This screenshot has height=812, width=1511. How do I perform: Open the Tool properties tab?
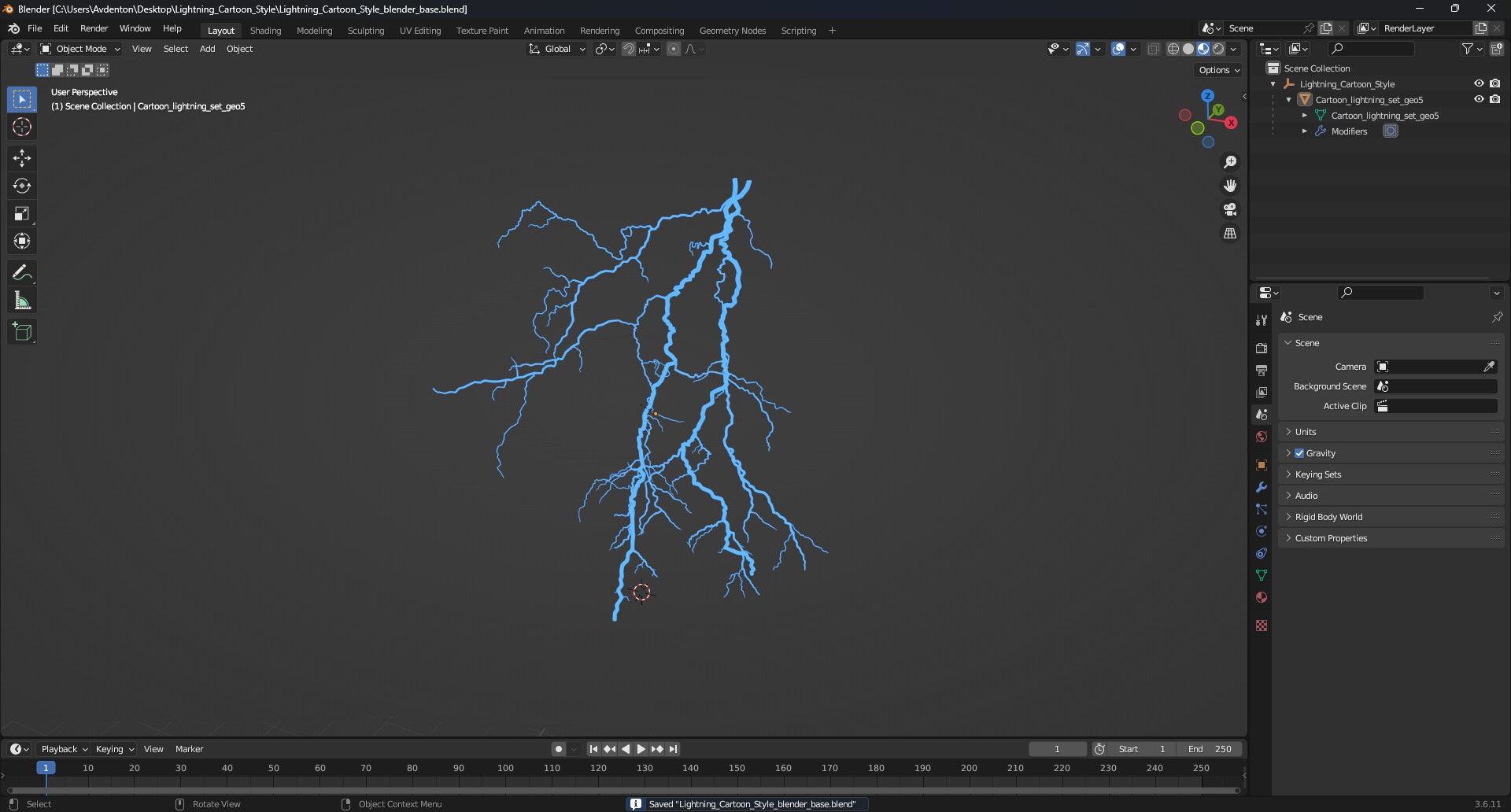tap(1262, 319)
